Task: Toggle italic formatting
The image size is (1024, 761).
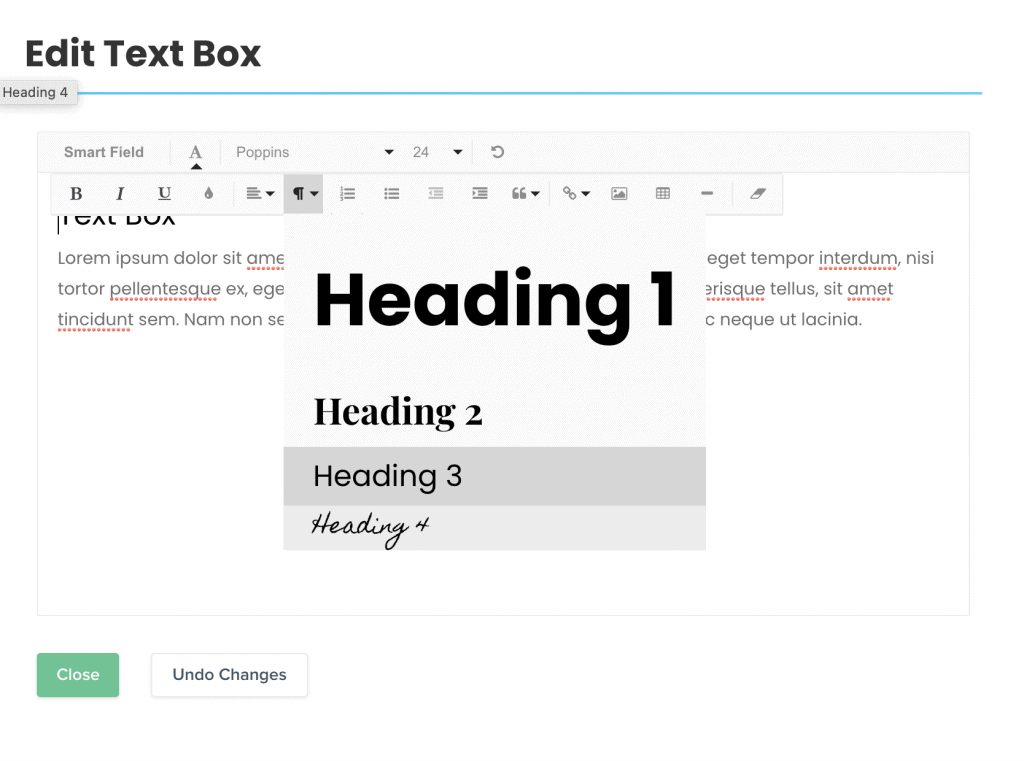Action: pyautogui.click(x=120, y=194)
